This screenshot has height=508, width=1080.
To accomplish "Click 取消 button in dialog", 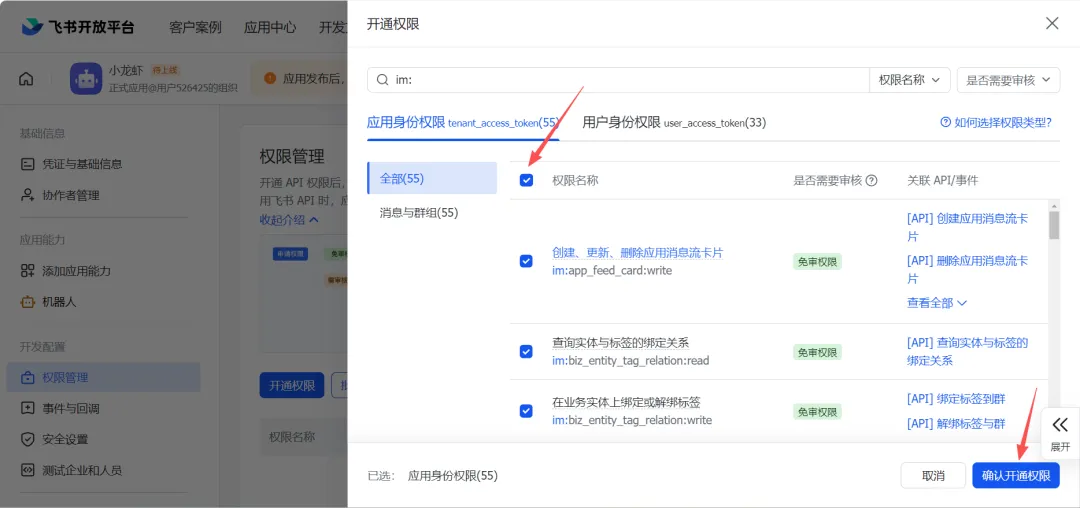I will 933,476.
